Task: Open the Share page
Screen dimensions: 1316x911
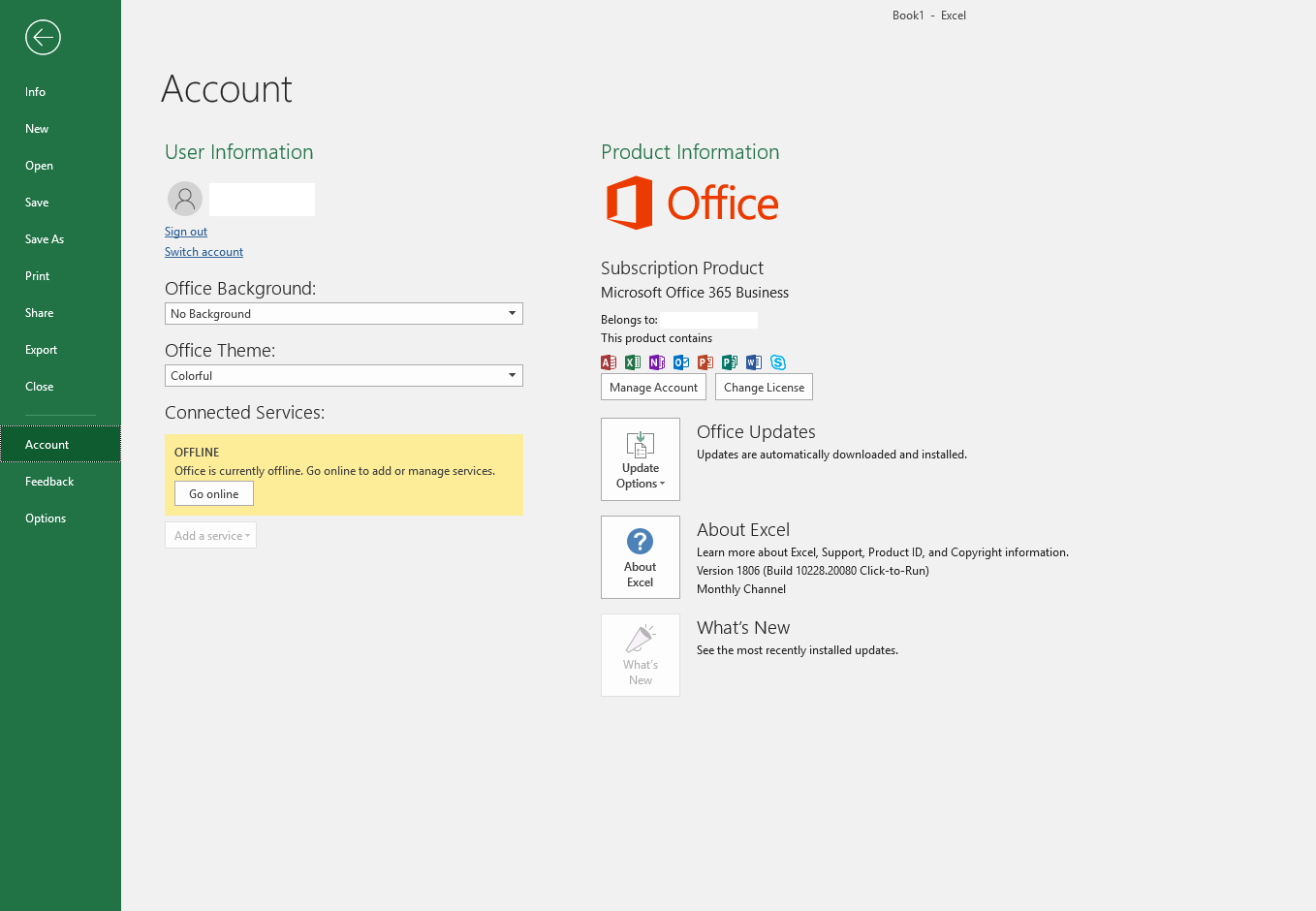Action: point(60,313)
